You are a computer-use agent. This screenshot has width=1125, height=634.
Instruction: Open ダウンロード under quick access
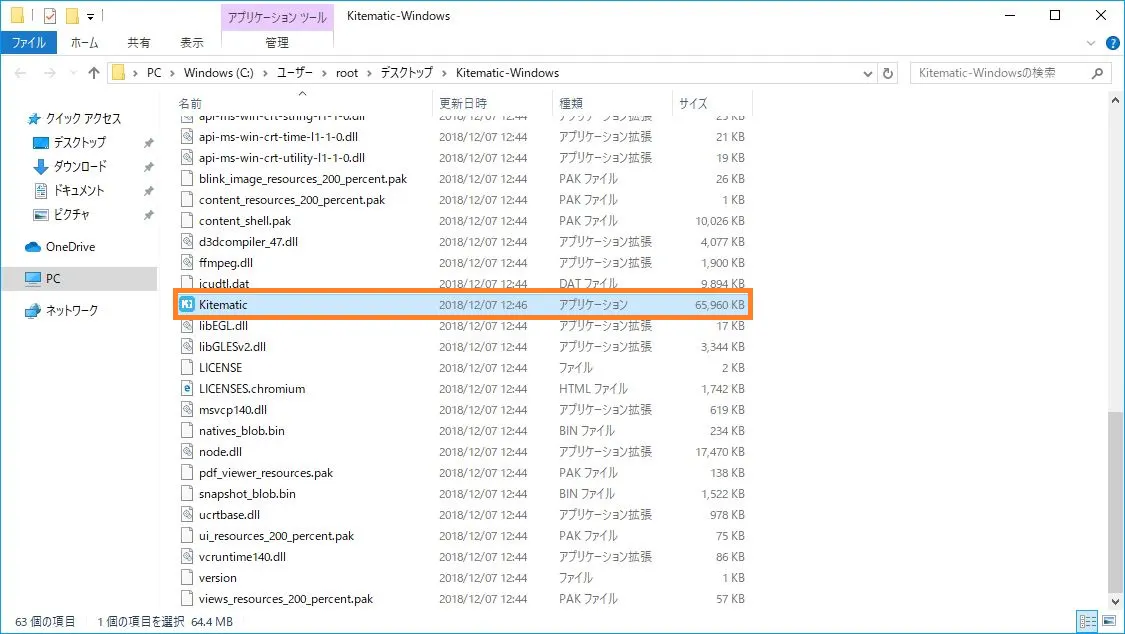pos(70,166)
